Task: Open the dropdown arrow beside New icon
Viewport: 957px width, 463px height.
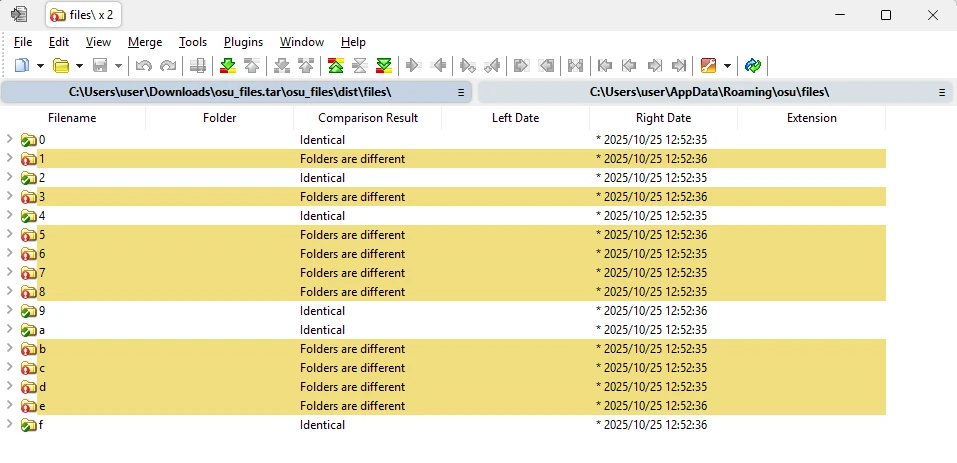Action: coord(40,66)
